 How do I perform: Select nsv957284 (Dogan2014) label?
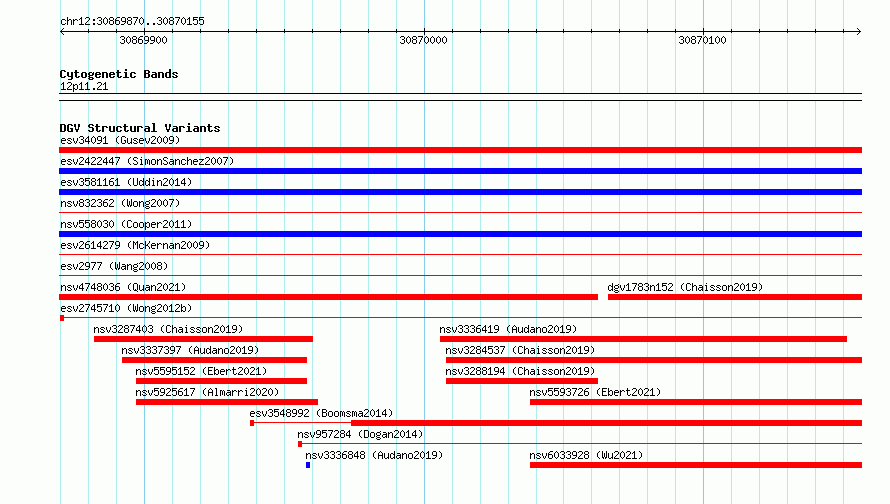pyautogui.click(x=360, y=434)
